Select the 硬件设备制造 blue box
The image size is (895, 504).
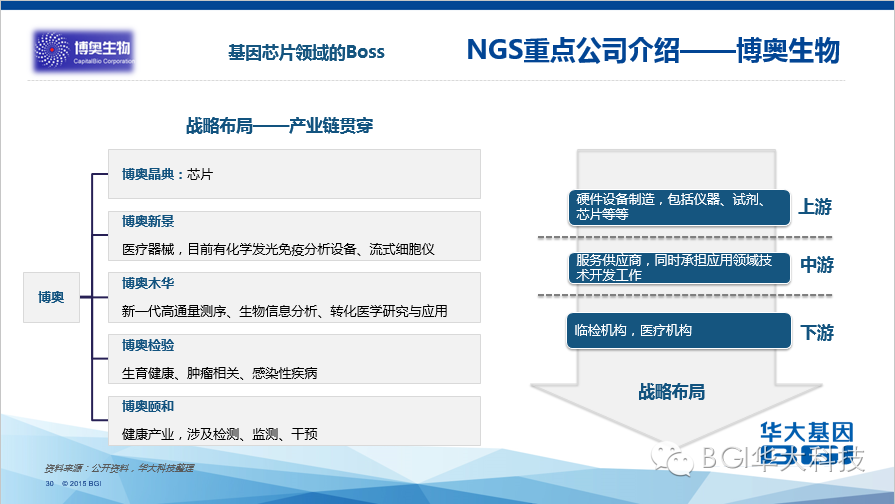click(x=679, y=207)
